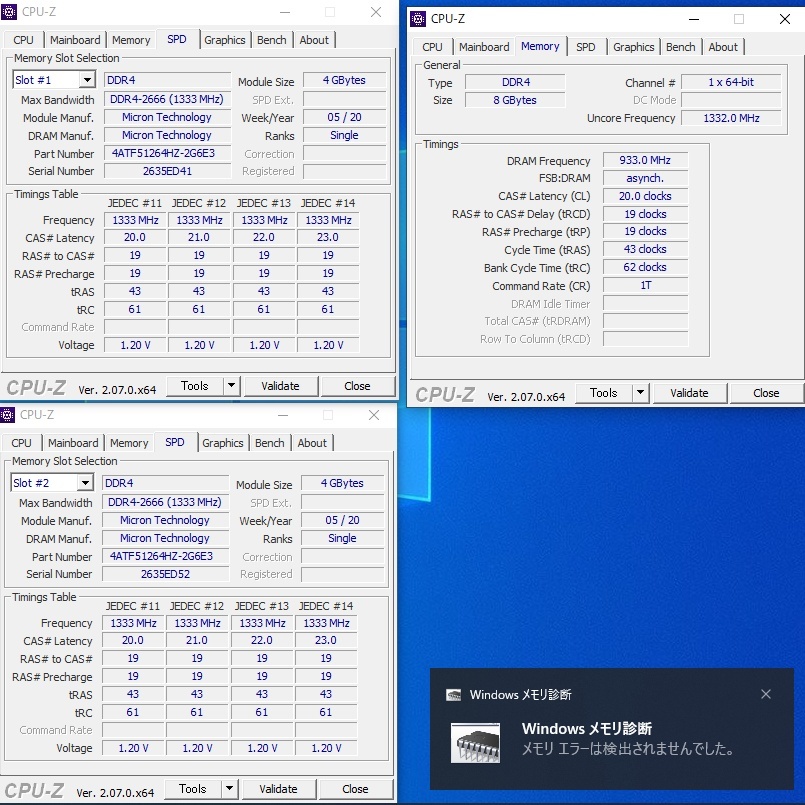Screen dimensions: 805x805
Task: Click the CPU-Z icon in the bottom-left window title bar
Action: [x=9, y=415]
